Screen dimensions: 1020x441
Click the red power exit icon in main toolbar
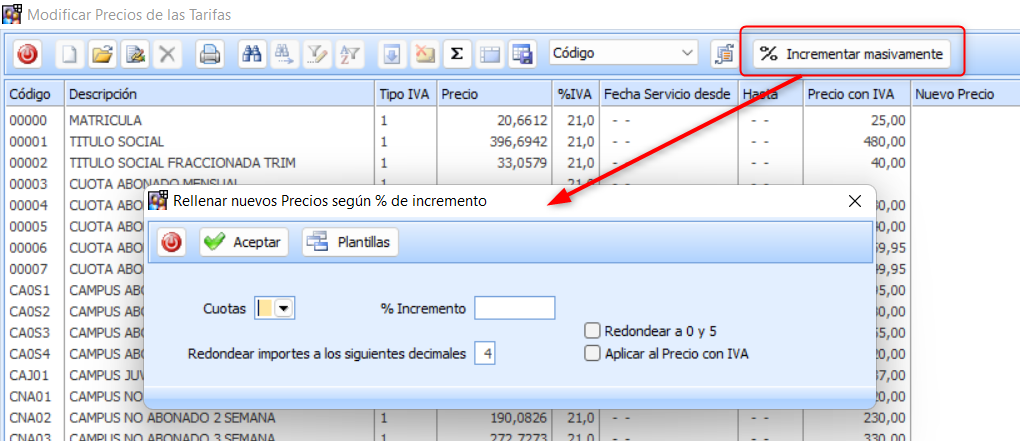point(27,54)
